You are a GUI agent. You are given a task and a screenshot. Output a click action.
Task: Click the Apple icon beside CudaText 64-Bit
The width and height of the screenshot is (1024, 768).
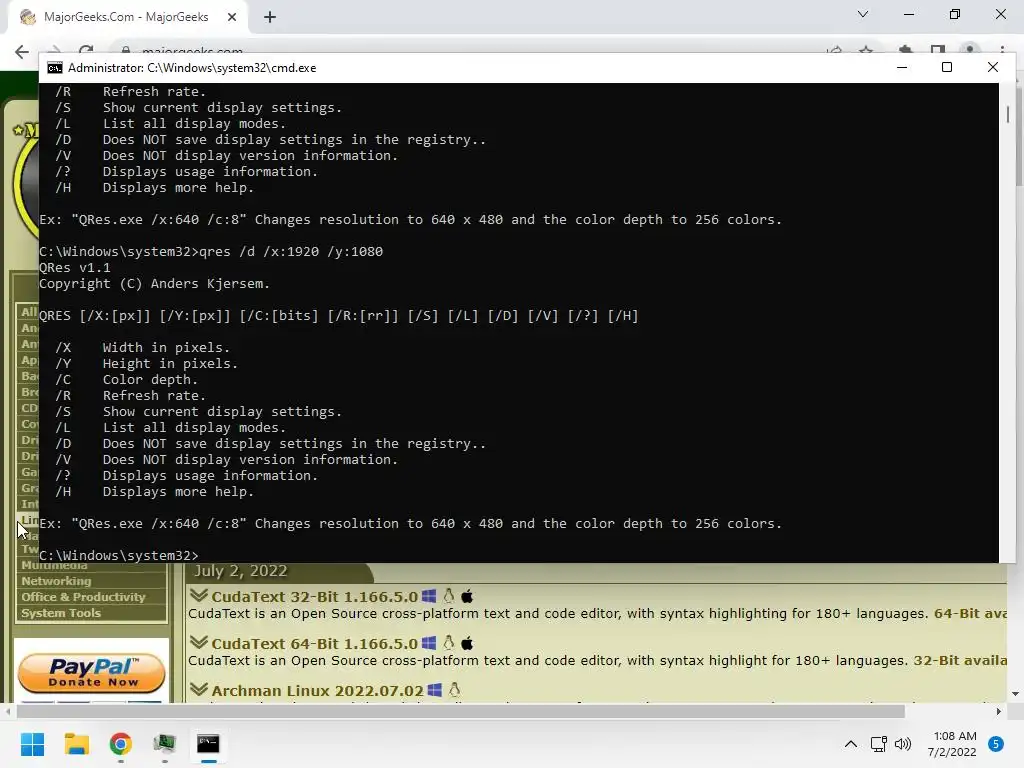pos(467,643)
